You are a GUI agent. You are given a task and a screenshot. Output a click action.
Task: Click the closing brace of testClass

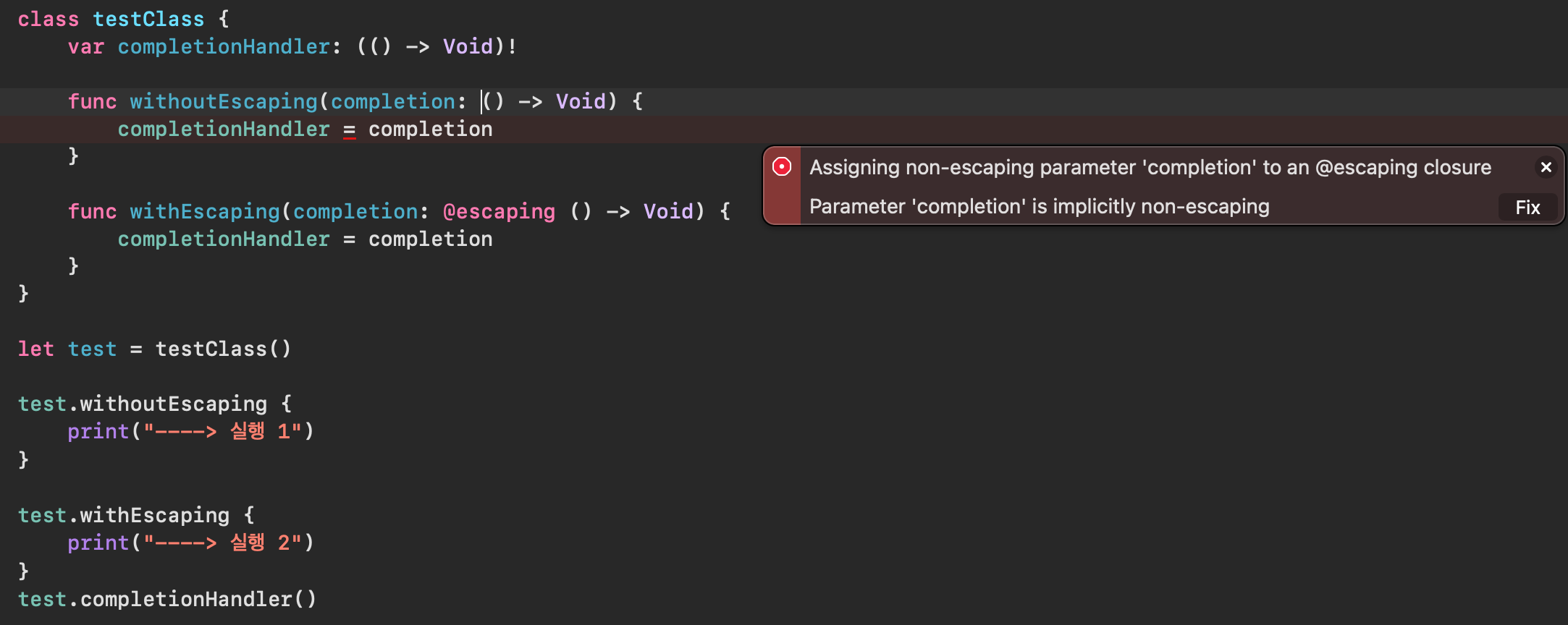pyautogui.click(x=22, y=293)
